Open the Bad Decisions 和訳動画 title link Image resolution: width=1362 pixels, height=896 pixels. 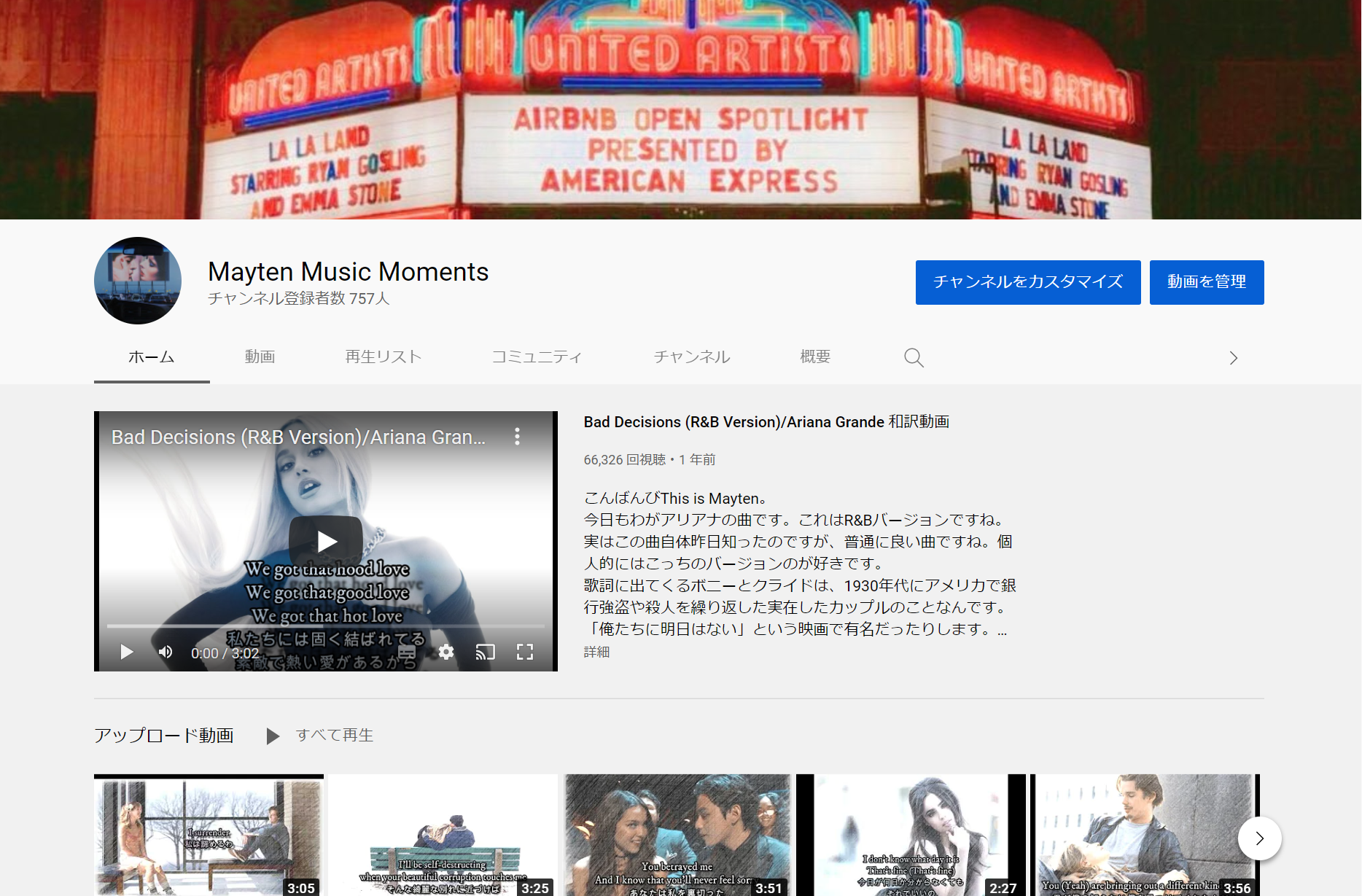pyautogui.click(x=766, y=422)
